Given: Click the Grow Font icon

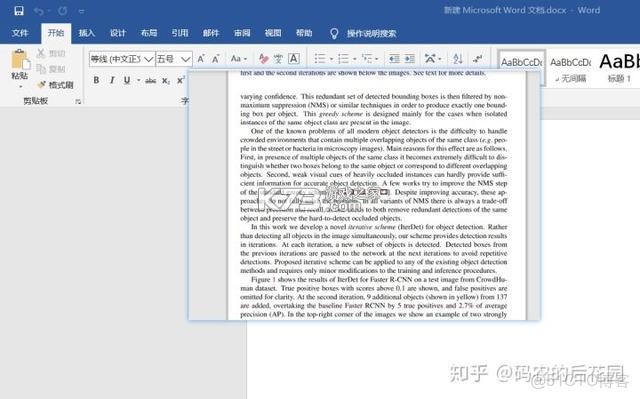Looking at the screenshot, I should (201, 59).
